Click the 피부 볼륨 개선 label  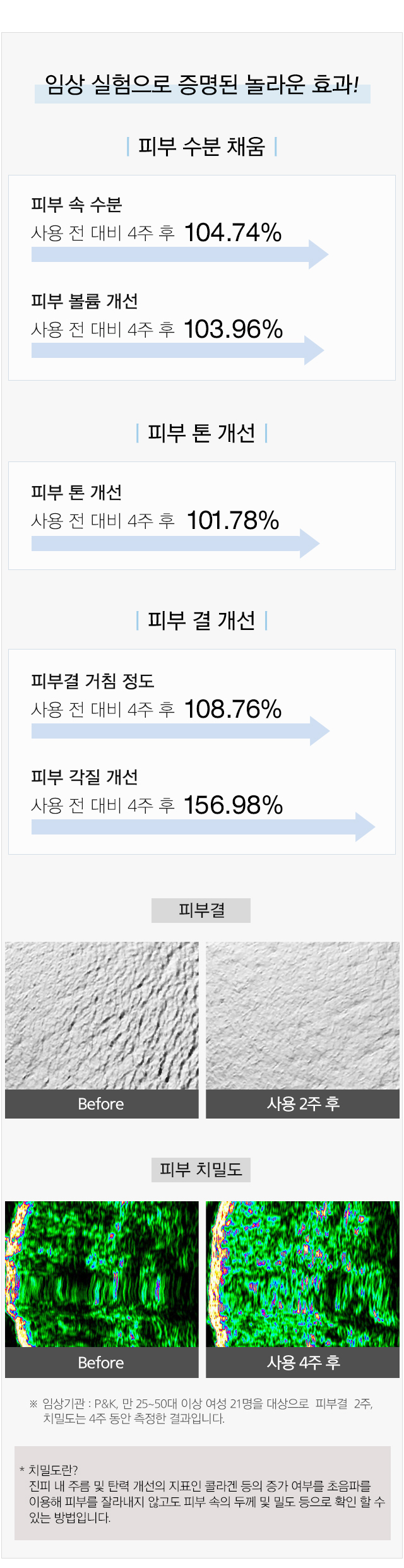pos(85,301)
